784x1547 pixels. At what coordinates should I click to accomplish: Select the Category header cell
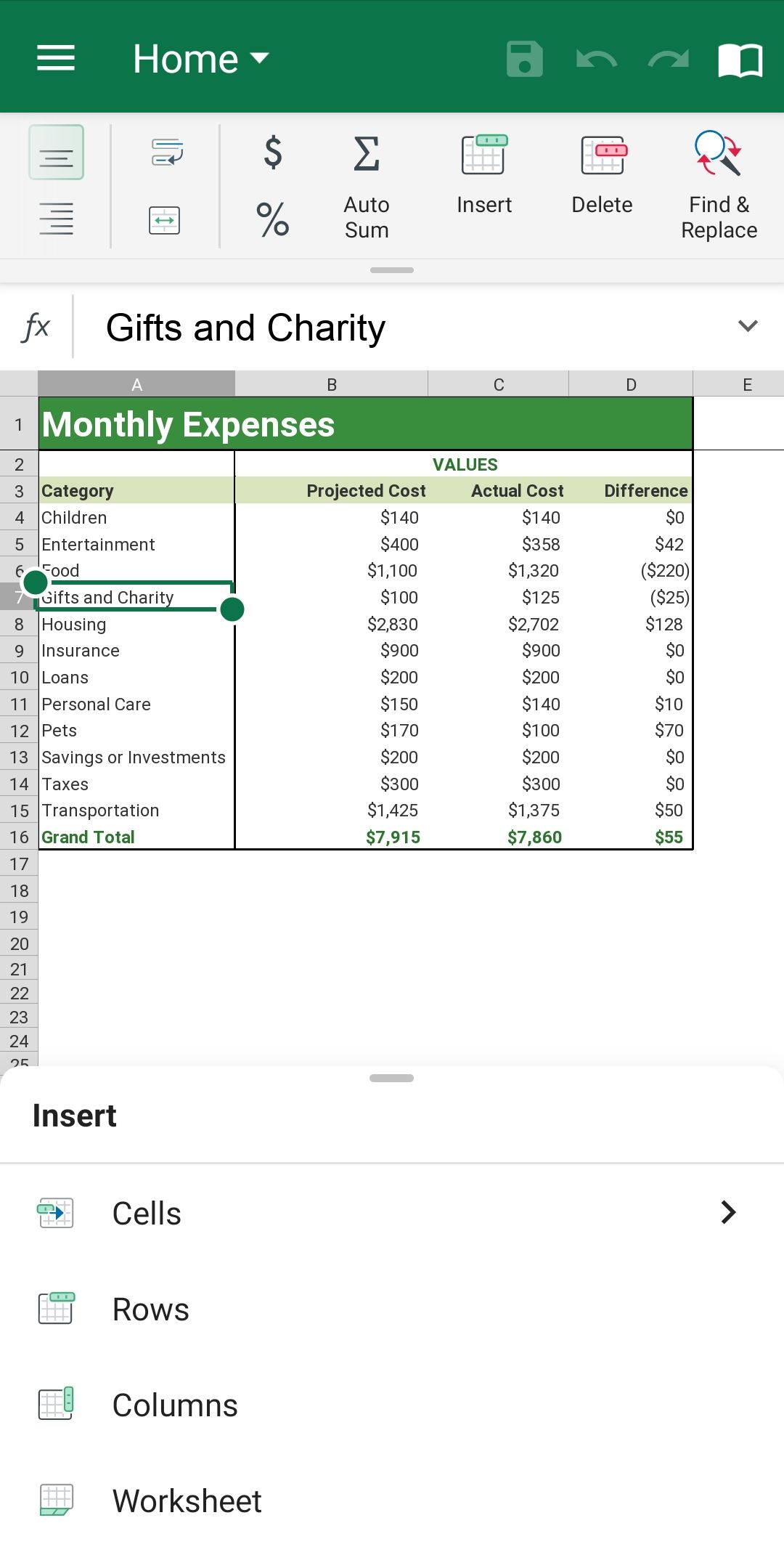pos(136,491)
